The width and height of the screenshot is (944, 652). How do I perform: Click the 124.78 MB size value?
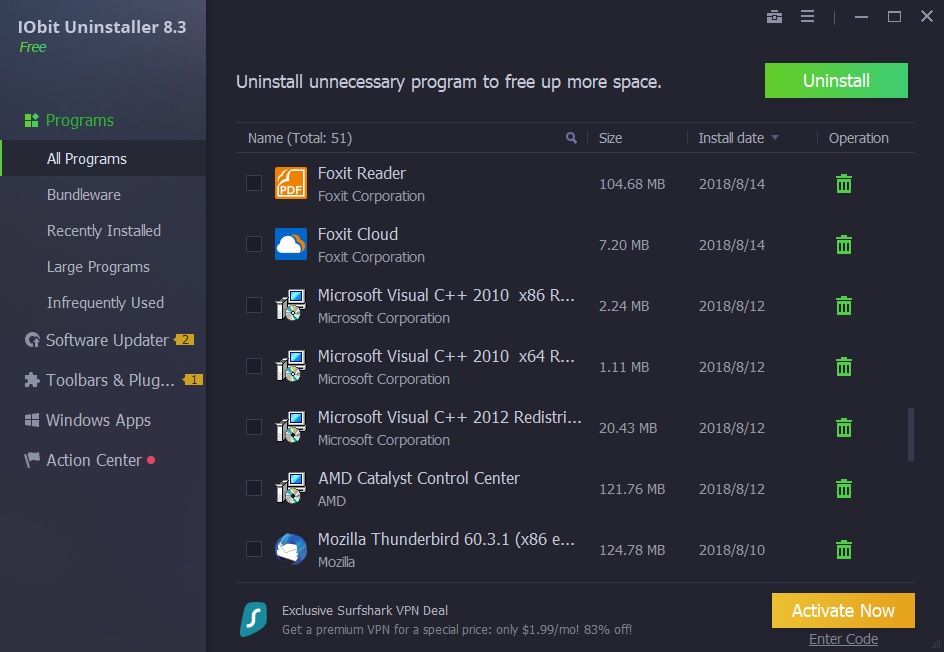click(x=632, y=550)
